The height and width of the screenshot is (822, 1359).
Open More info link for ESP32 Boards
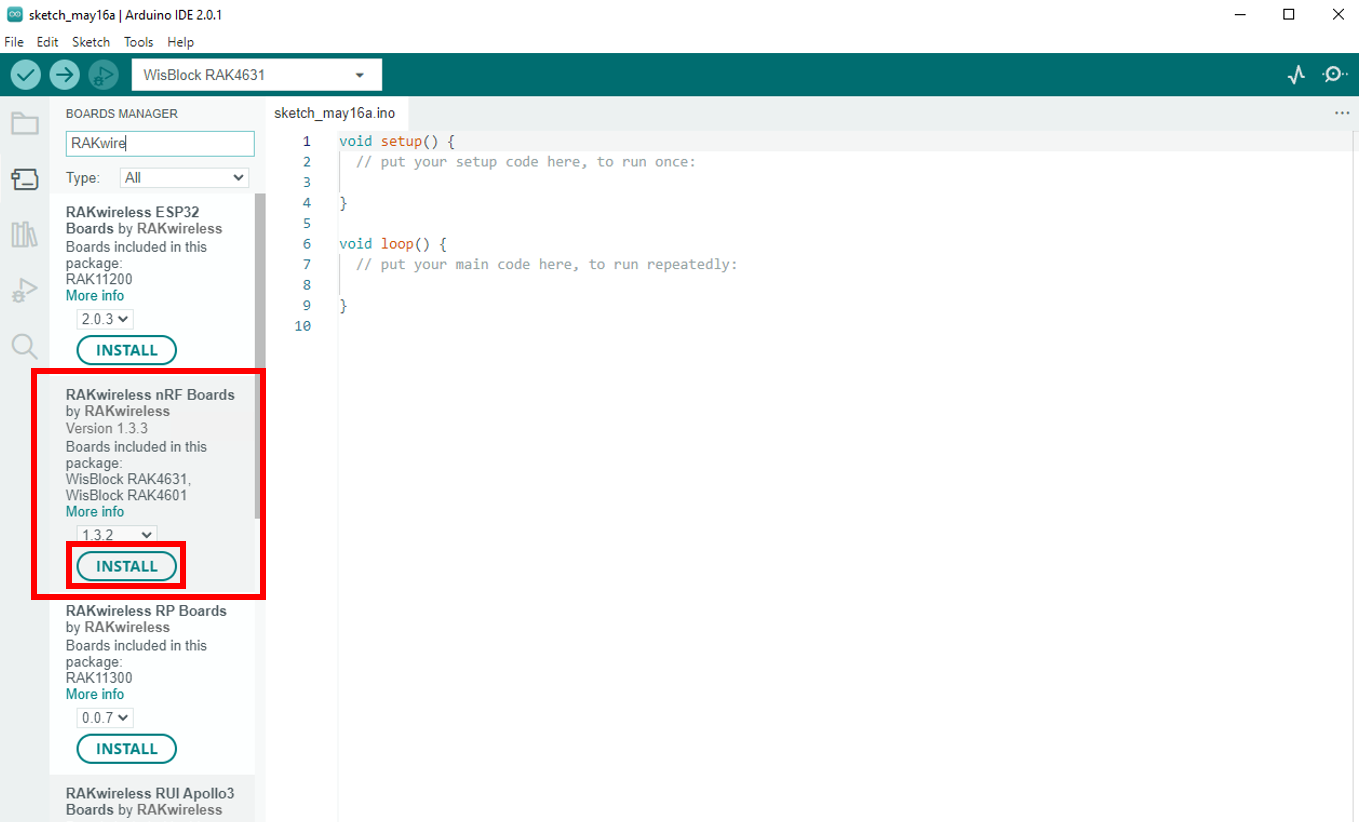click(x=95, y=296)
